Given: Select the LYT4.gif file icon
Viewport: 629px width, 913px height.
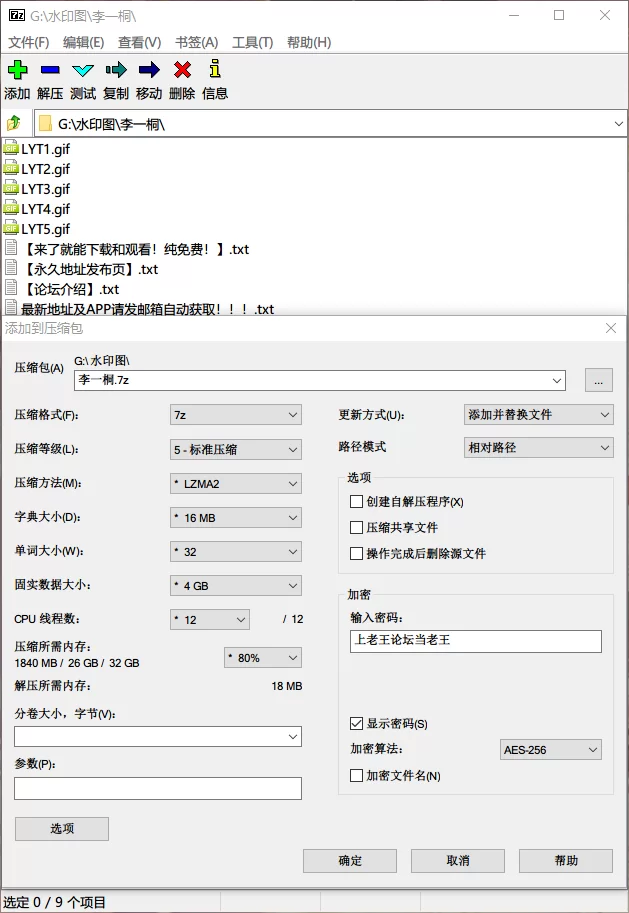Looking at the screenshot, I should click(11, 208).
